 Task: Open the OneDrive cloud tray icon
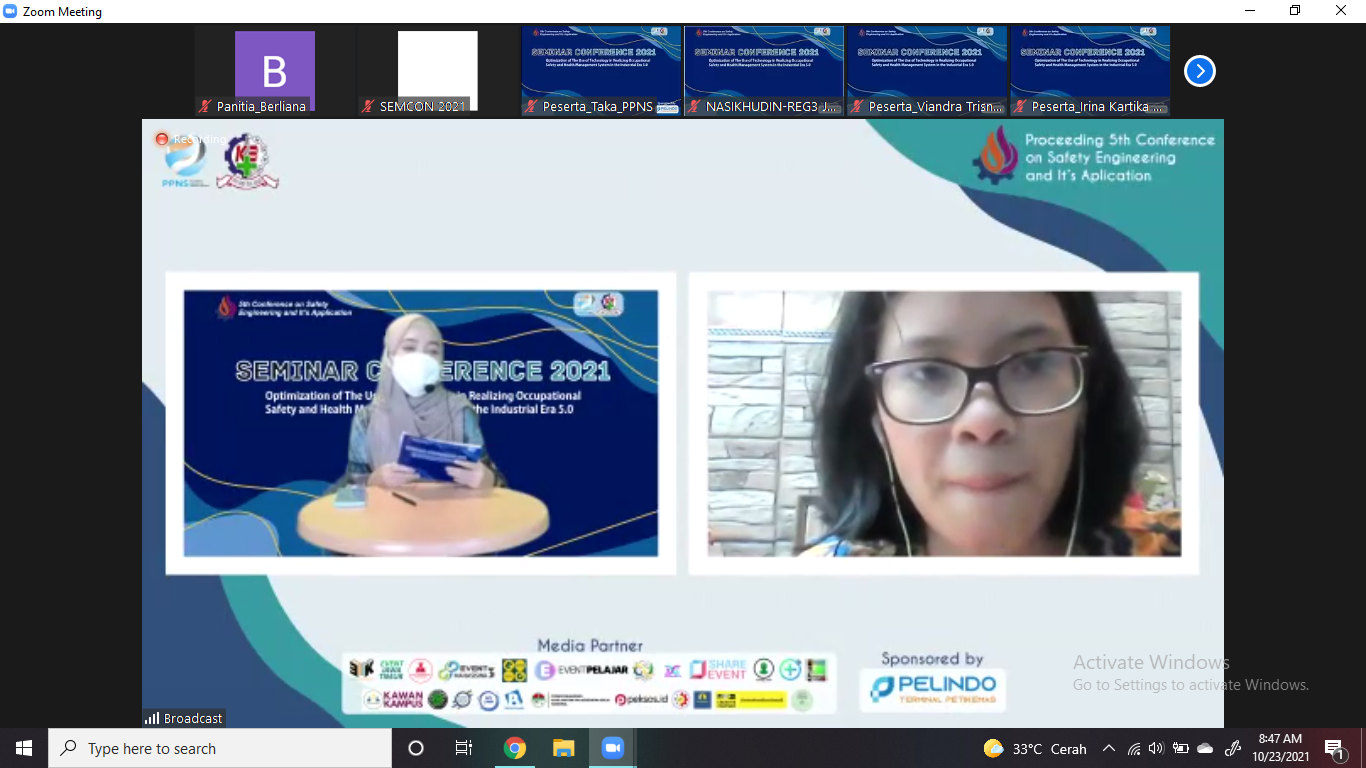click(1205, 749)
